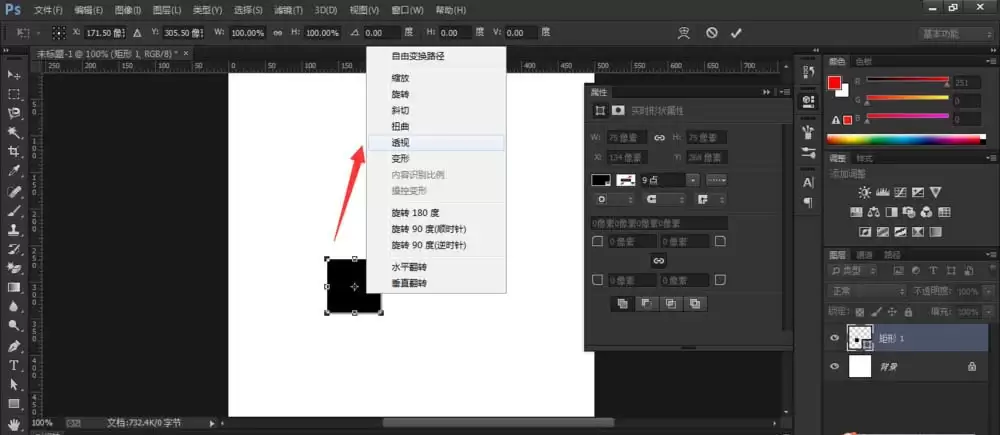Image resolution: width=1000 pixels, height=435 pixels.
Task: Open the History panel icon in the dock
Action: point(808,71)
